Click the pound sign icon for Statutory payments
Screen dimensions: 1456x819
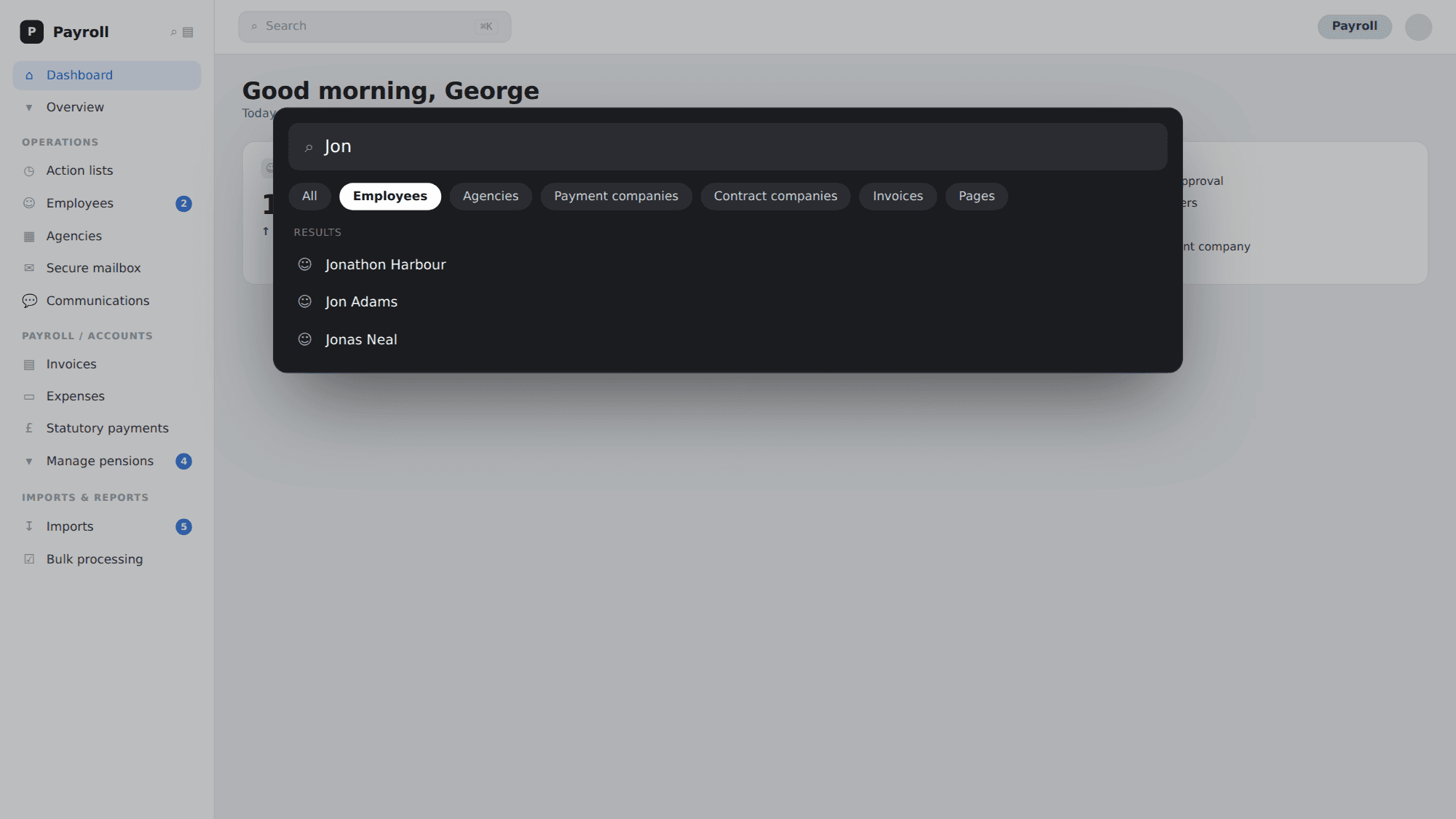(x=29, y=428)
